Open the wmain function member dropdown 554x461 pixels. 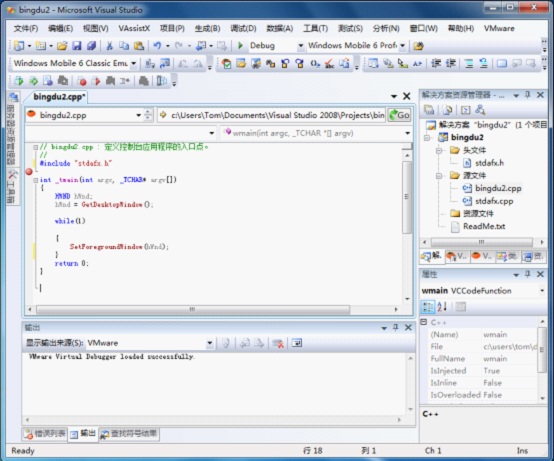[x=407, y=133]
